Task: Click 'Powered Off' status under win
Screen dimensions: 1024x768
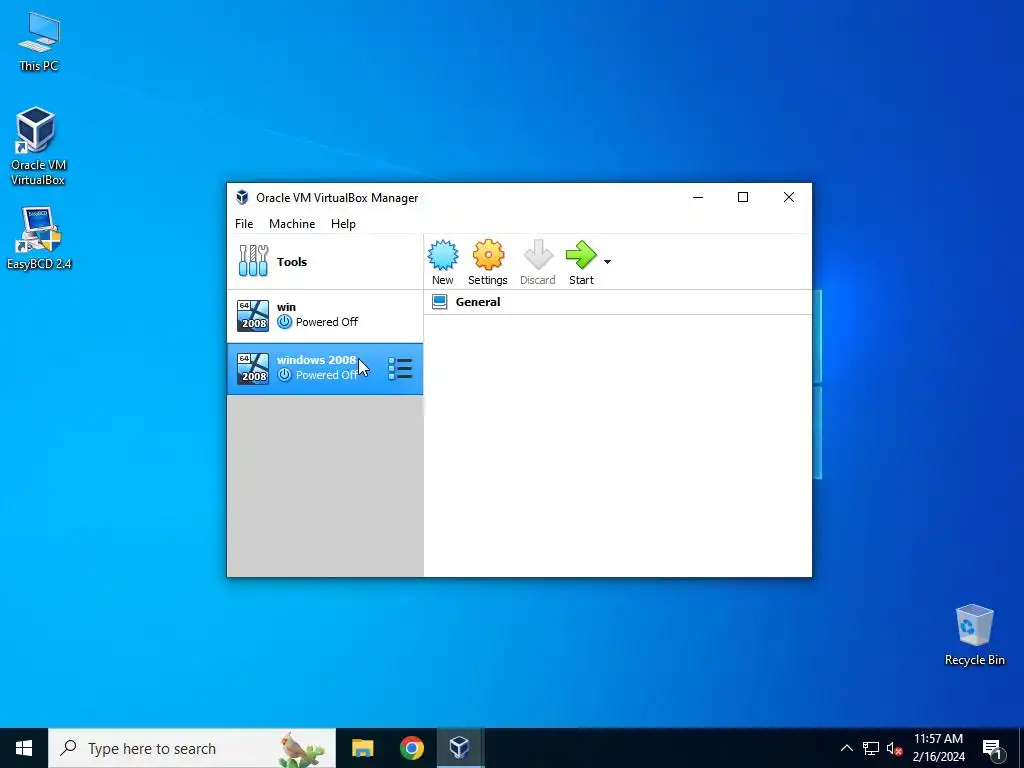Action: 327,322
